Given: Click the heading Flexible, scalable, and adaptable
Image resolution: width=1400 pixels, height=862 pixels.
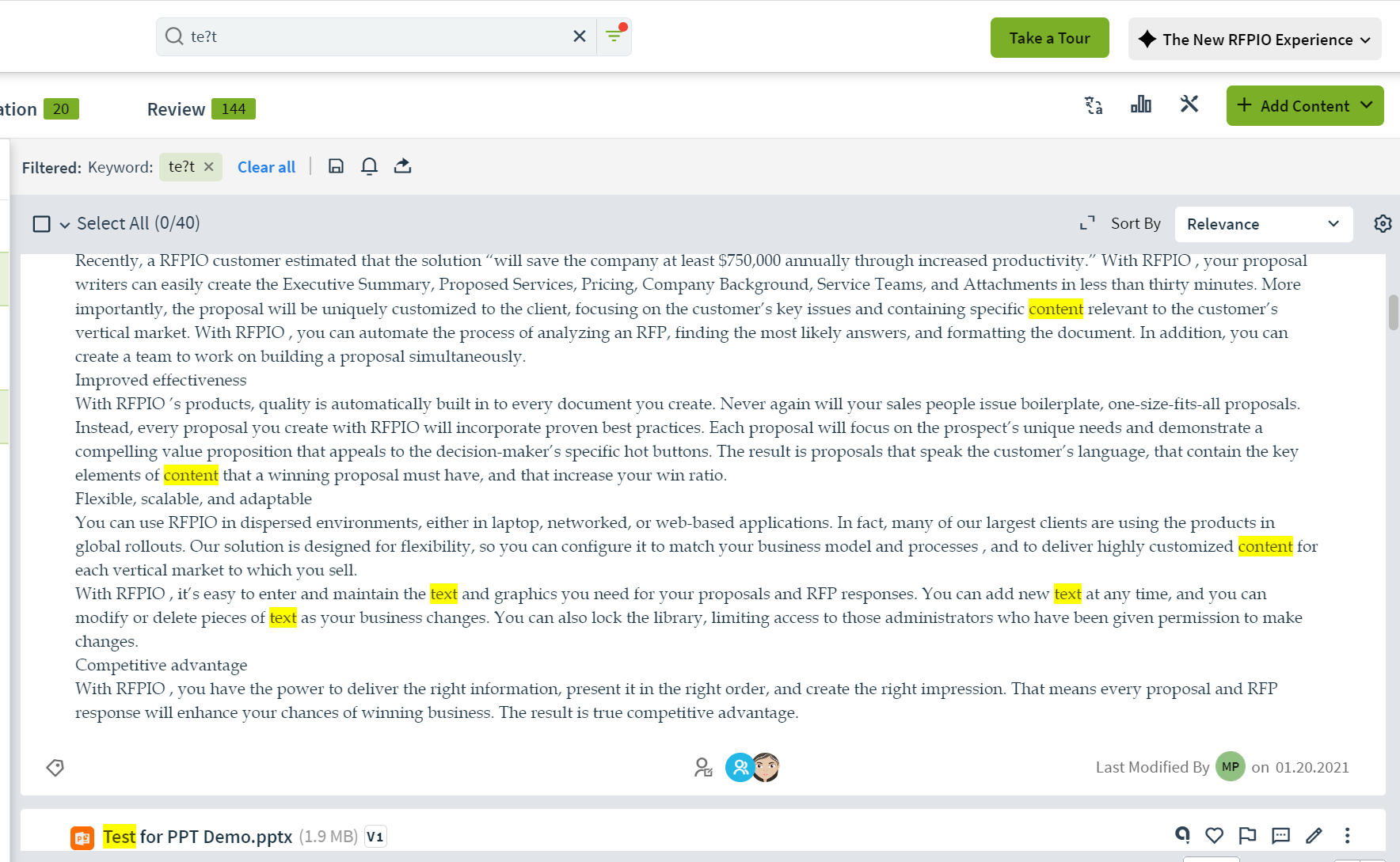Looking at the screenshot, I should pos(193,499).
